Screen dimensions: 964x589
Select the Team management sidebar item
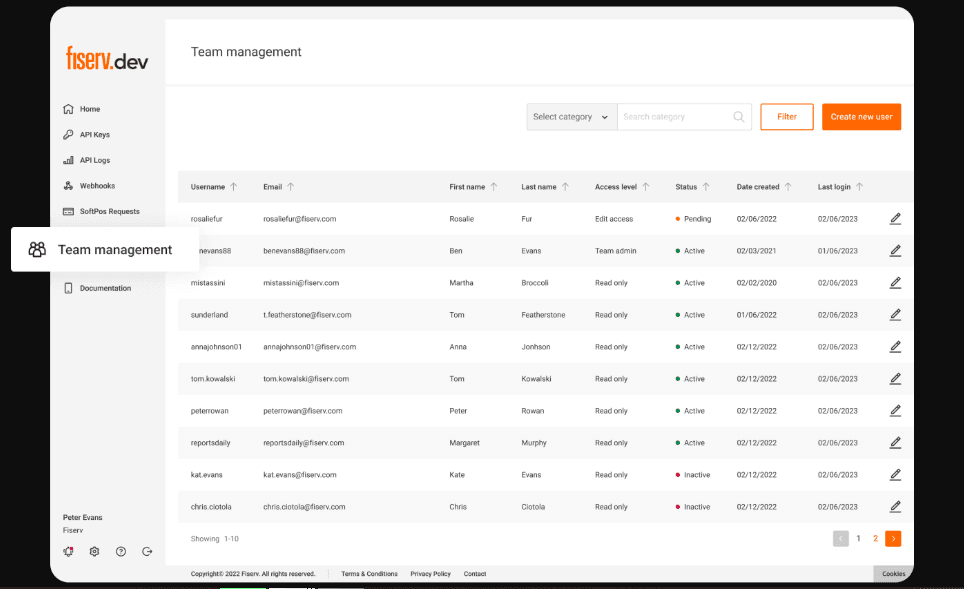point(105,250)
